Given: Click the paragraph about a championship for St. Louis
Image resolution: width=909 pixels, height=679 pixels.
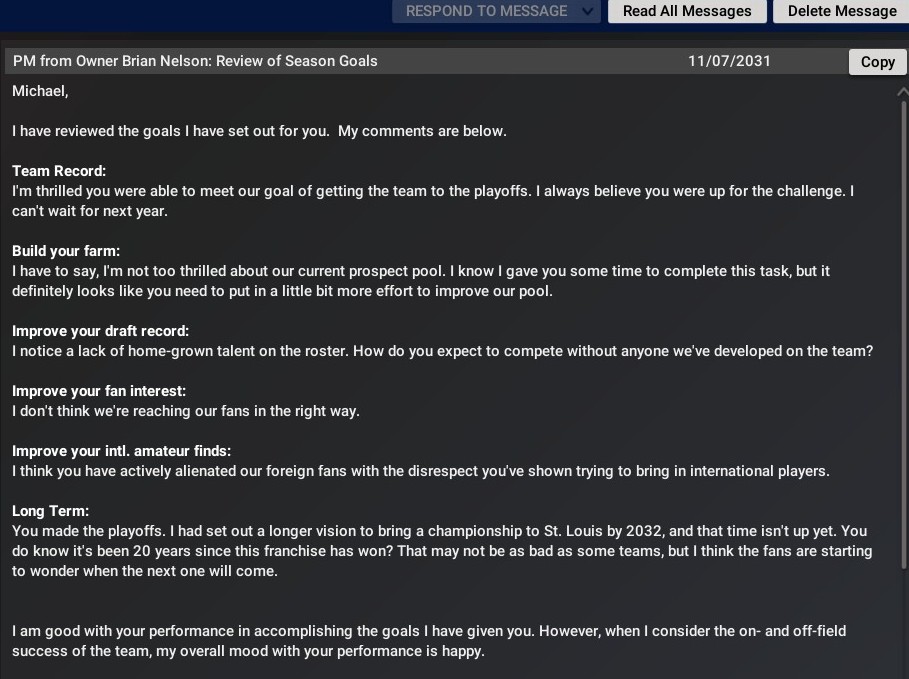Looking at the screenshot, I should [x=441, y=551].
